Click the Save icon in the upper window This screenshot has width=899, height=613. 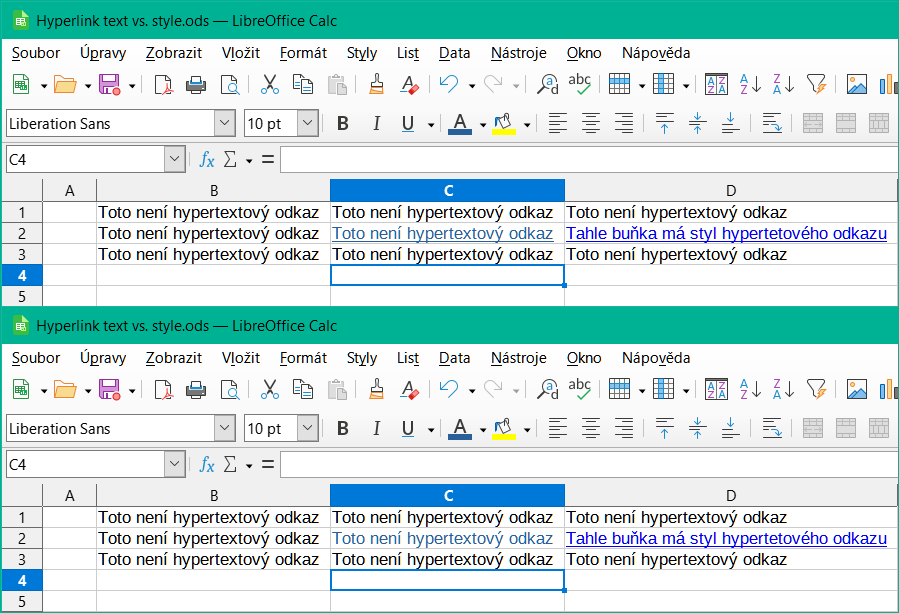click(109, 85)
